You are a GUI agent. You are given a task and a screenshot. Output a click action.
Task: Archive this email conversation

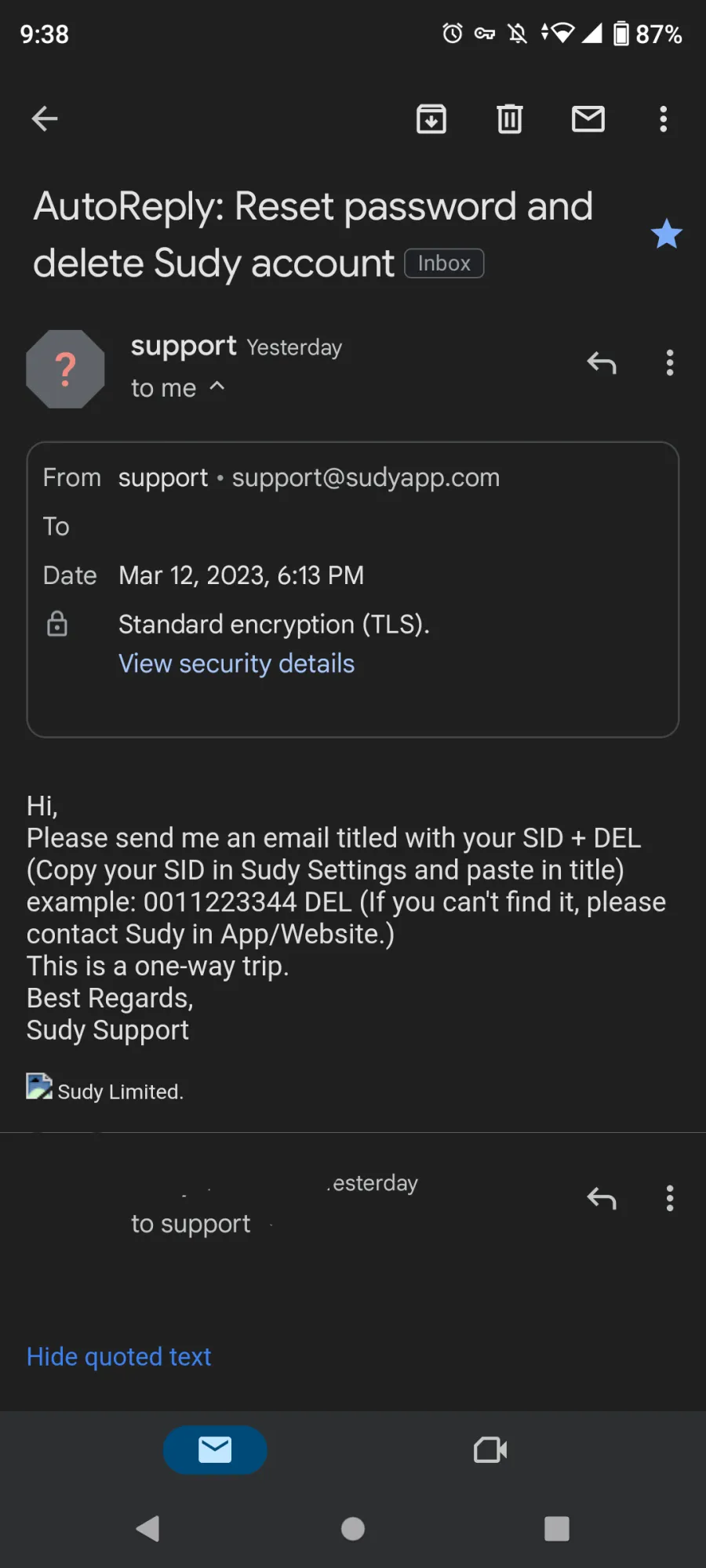(431, 118)
